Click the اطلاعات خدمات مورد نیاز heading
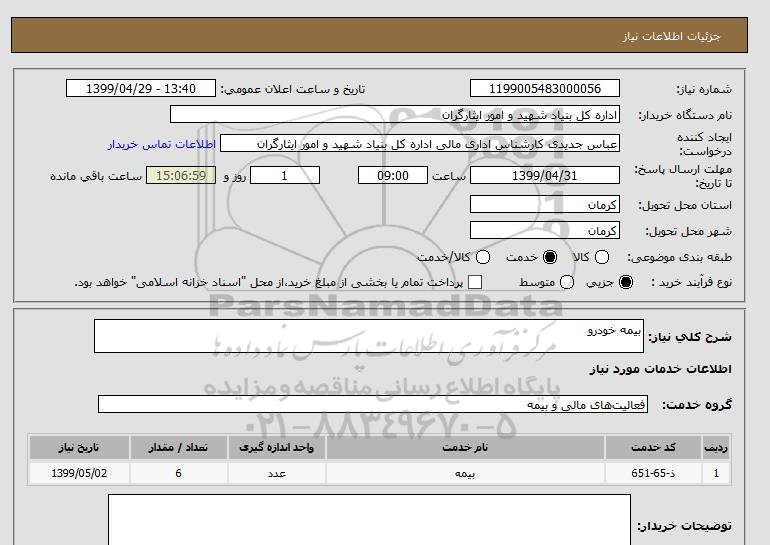770x545 pixels. (660, 369)
